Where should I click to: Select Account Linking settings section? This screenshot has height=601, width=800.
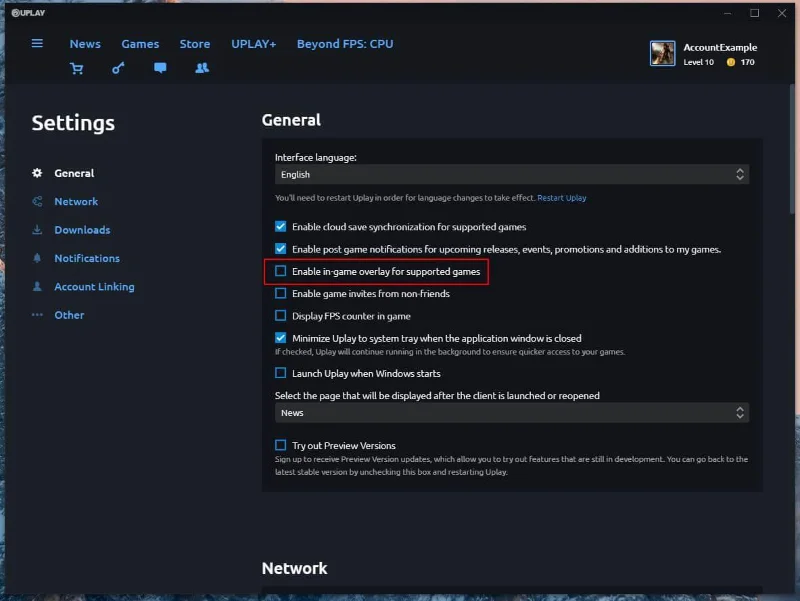point(94,287)
